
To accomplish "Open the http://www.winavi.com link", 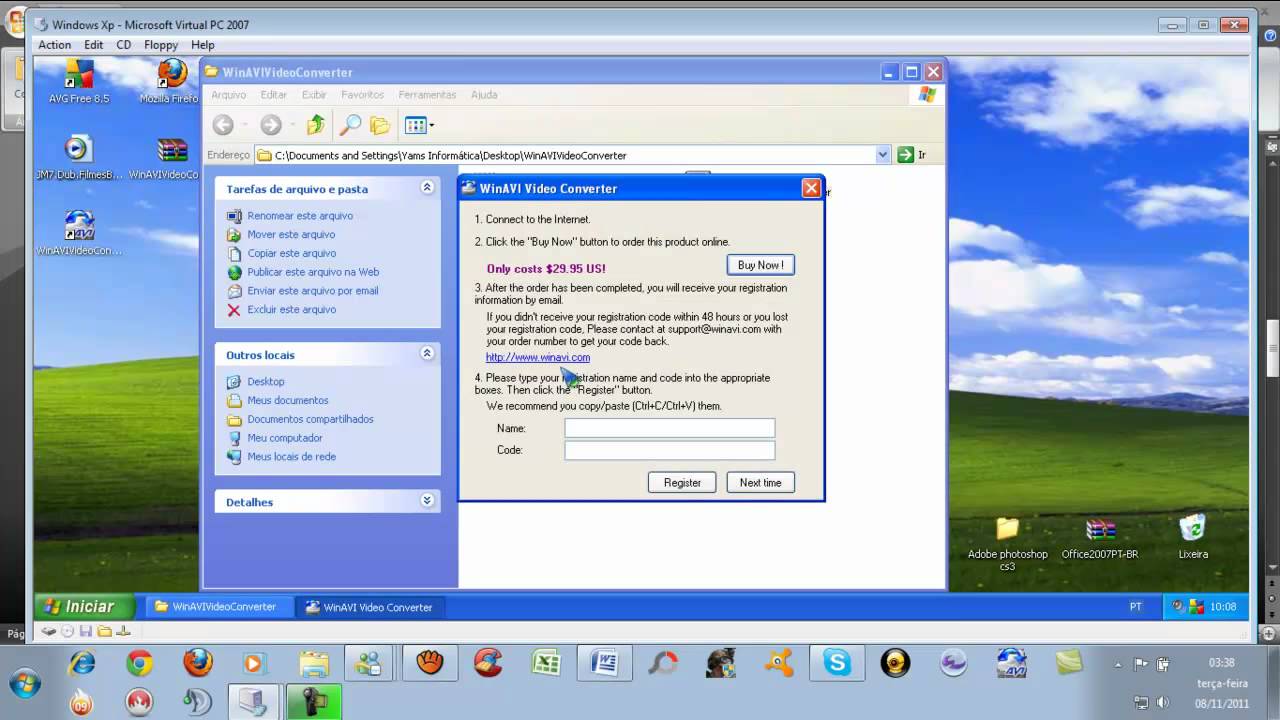I will pyautogui.click(x=538, y=357).
